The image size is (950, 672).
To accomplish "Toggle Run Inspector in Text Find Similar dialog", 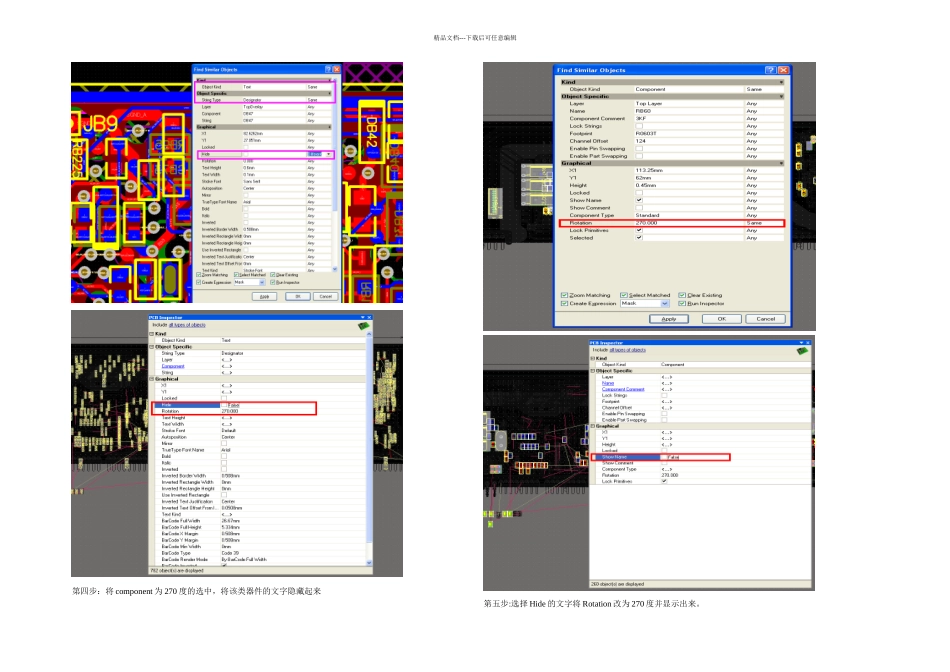I will [273, 282].
